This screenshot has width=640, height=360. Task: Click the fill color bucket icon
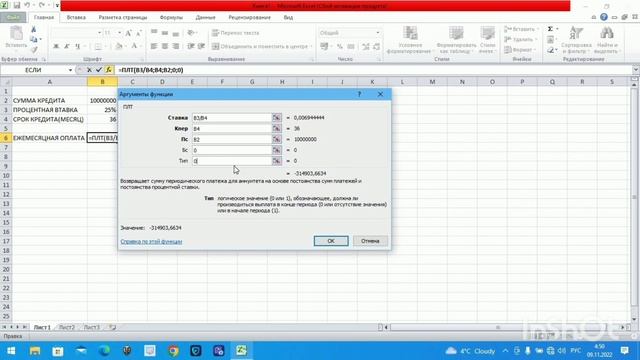pos(119,47)
